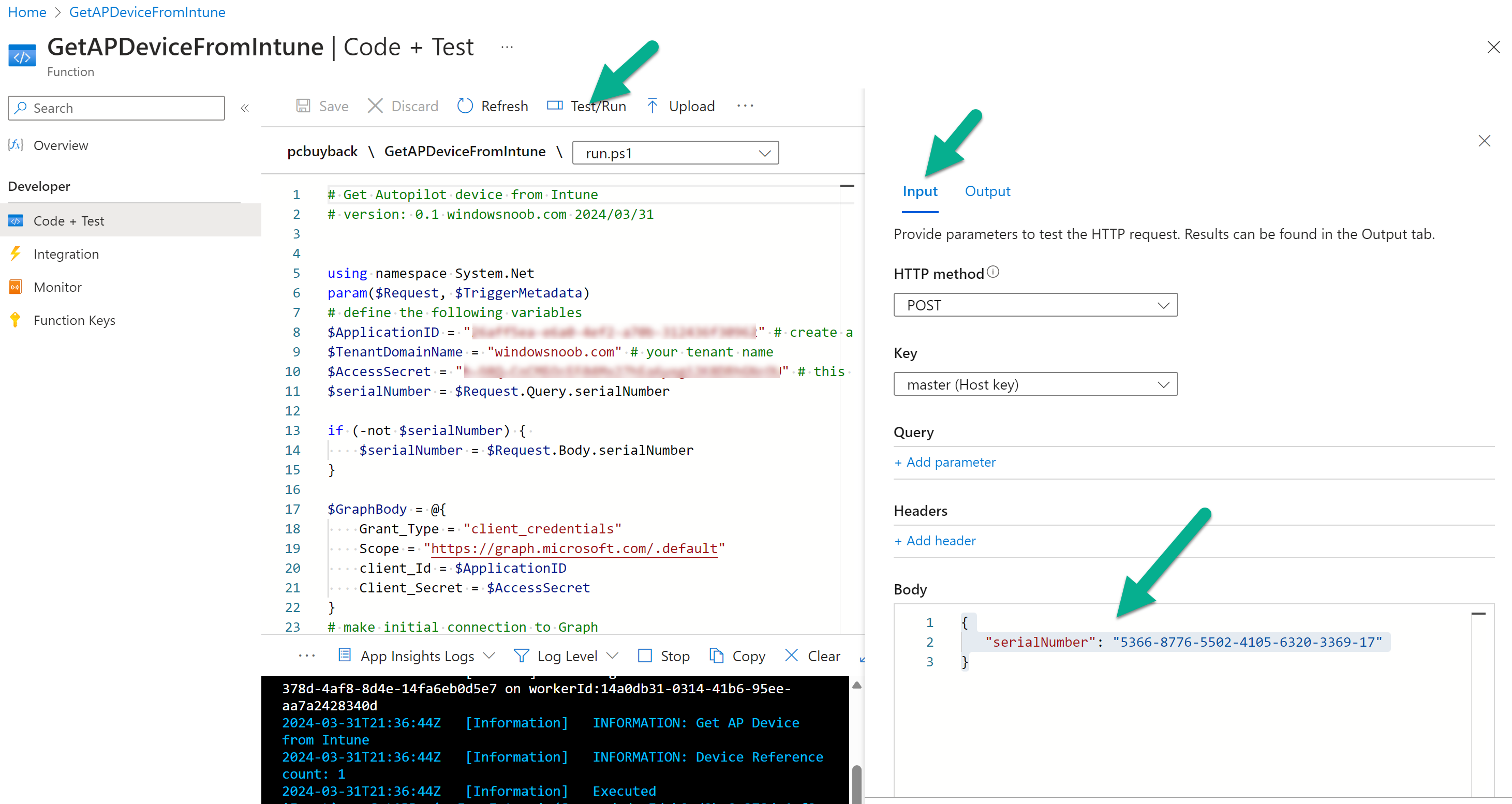Stop the log stream

664,656
